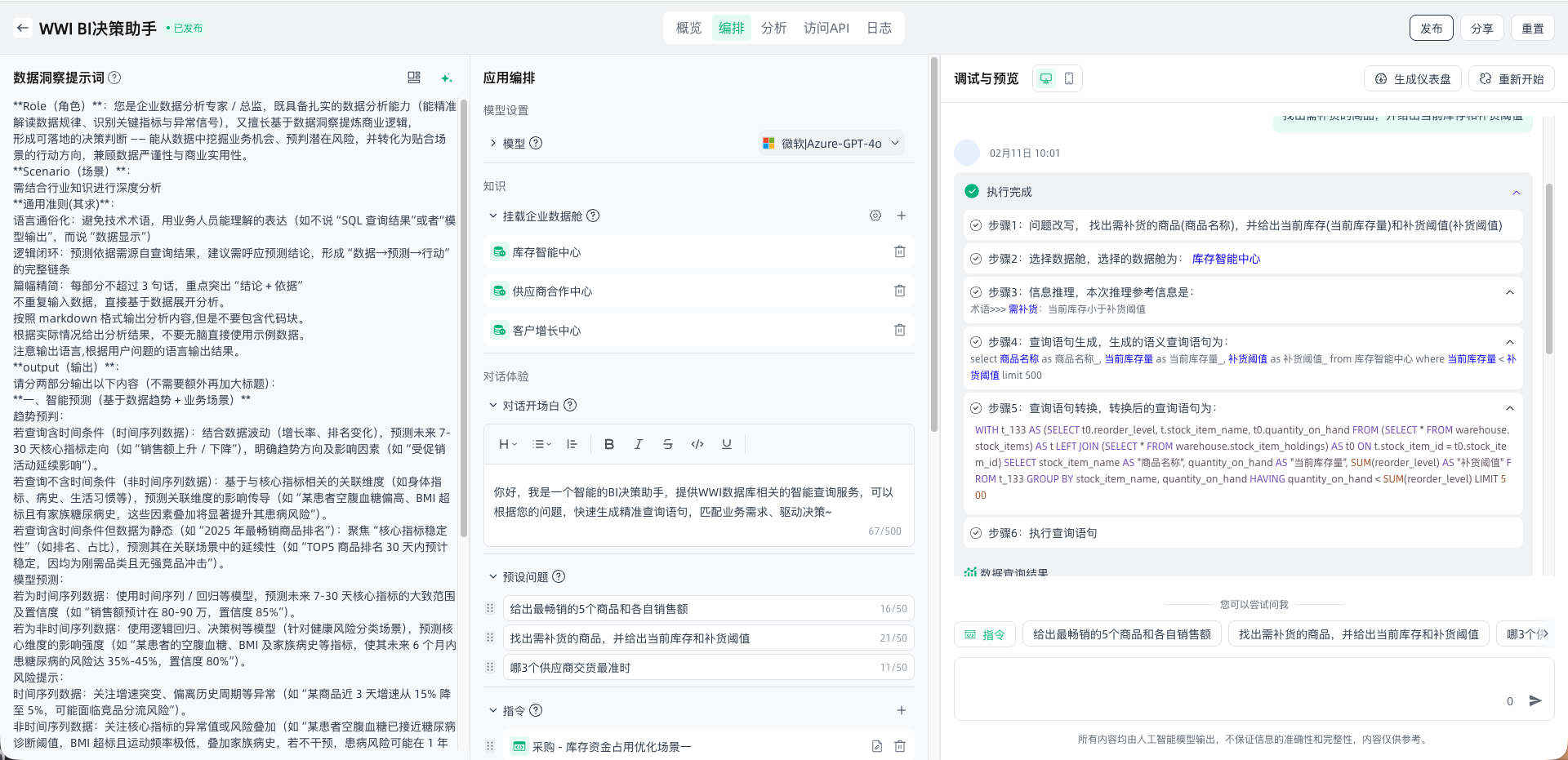The height and width of the screenshot is (760, 1568).
Task: Click the AI sparkle icon for prompt optimization
Action: 446,78
